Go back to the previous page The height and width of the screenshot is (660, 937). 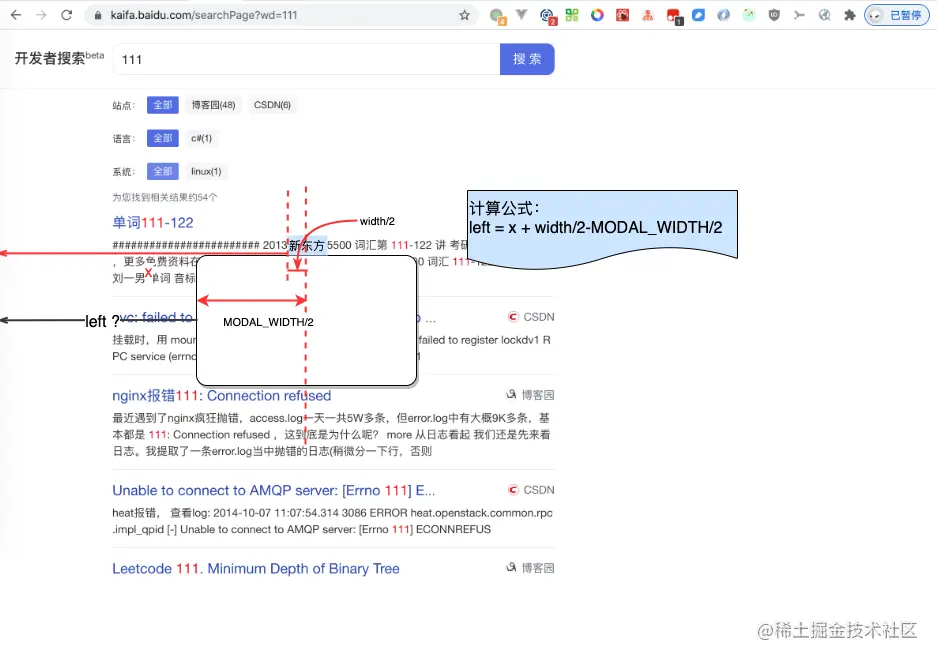[16, 15]
